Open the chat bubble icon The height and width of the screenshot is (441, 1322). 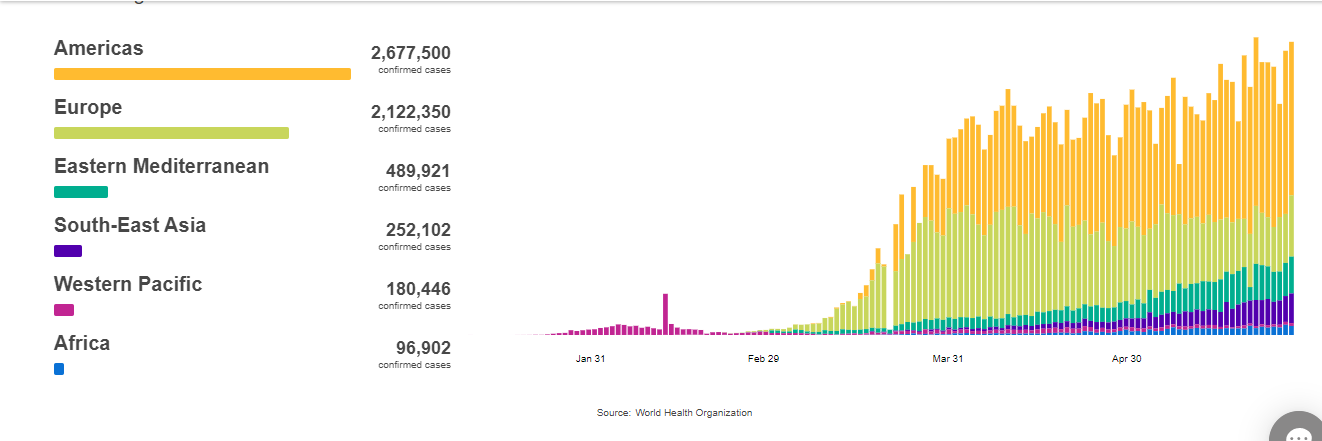pyautogui.click(x=1299, y=430)
